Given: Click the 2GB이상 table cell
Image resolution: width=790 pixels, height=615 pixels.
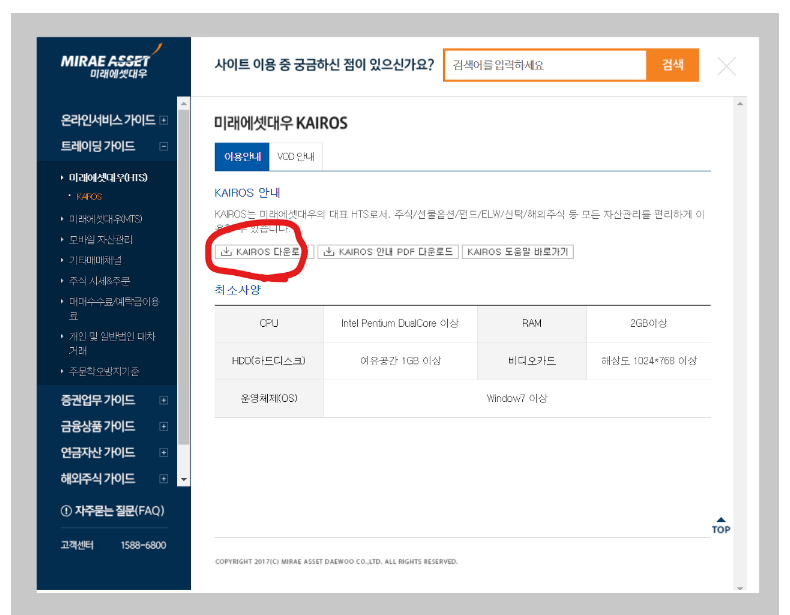Looking at the screenshot, I should point(649,324).
